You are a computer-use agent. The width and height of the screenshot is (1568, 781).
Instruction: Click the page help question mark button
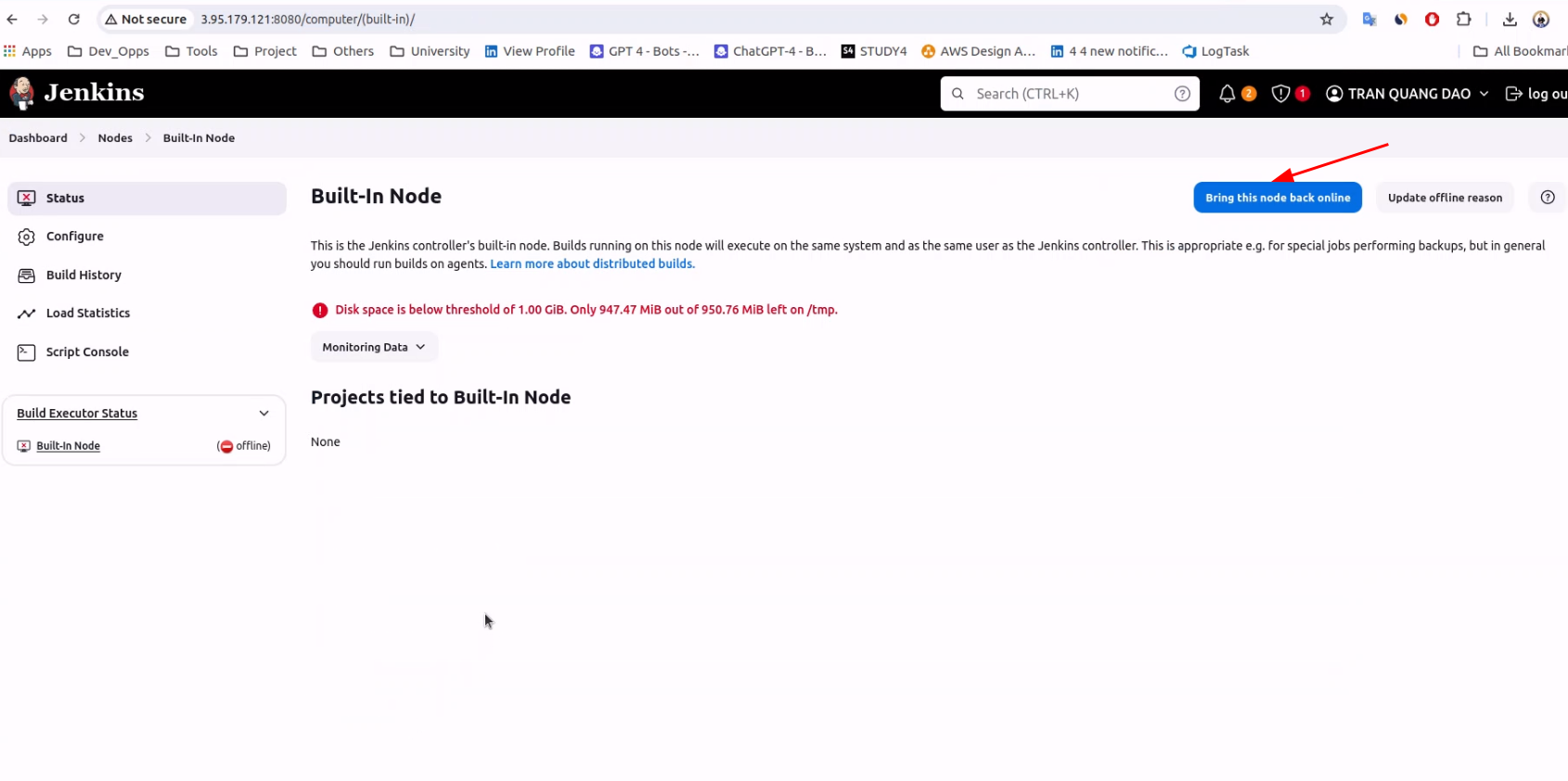pos(1548,198)
